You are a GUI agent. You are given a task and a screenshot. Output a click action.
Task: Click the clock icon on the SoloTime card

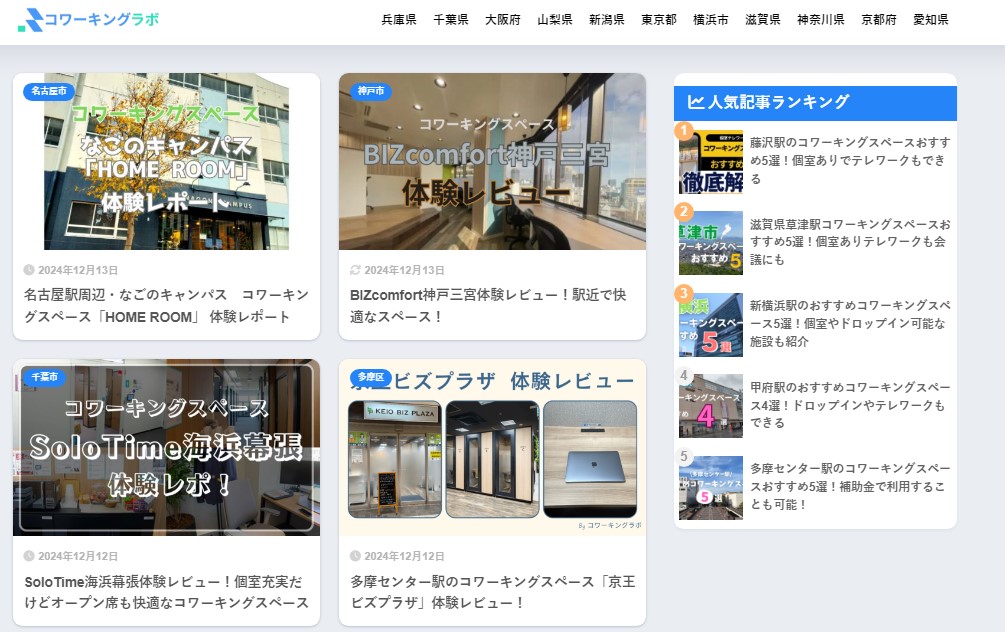(x=29, y=556)
